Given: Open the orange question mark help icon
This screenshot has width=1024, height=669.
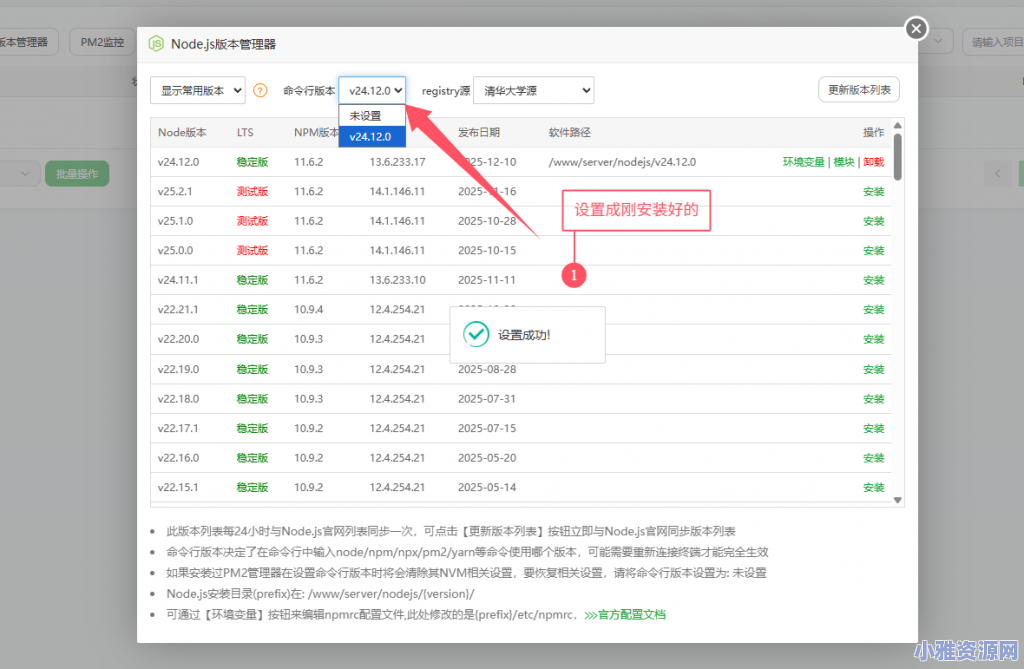Looking at the screenshot, I should click(x=260, y=90).
